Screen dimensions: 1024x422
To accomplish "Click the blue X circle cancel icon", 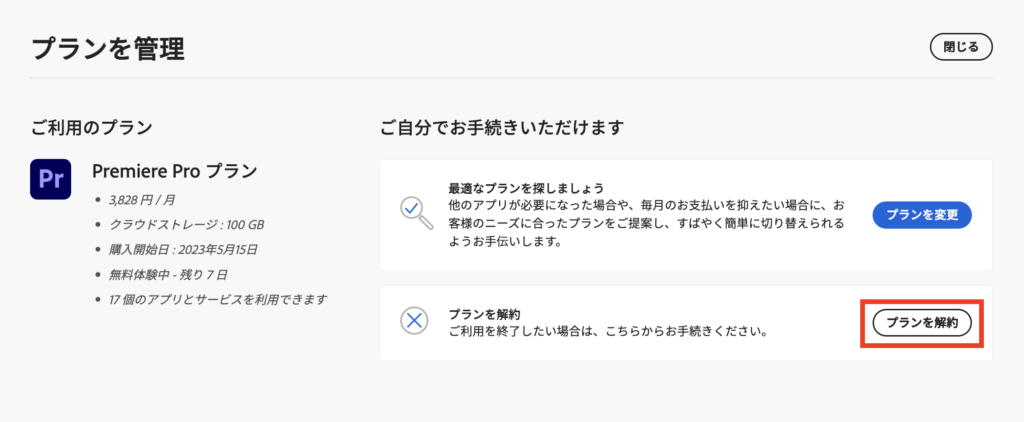I will pos(413,321).
